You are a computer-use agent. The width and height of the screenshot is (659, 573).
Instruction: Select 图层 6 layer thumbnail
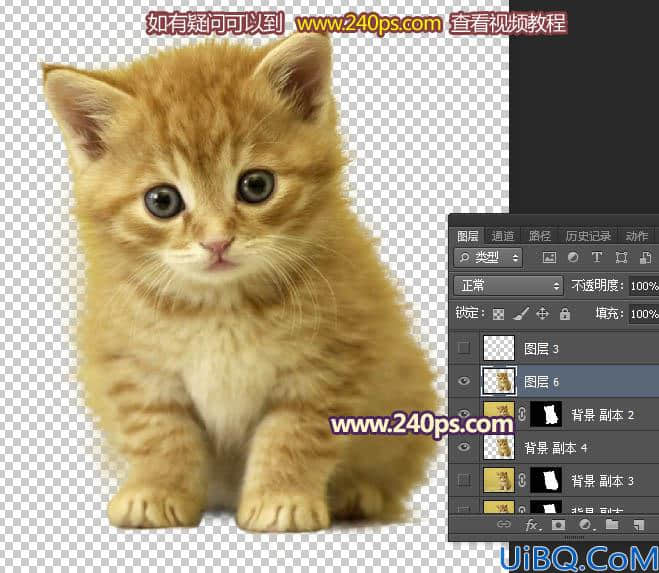498,381
